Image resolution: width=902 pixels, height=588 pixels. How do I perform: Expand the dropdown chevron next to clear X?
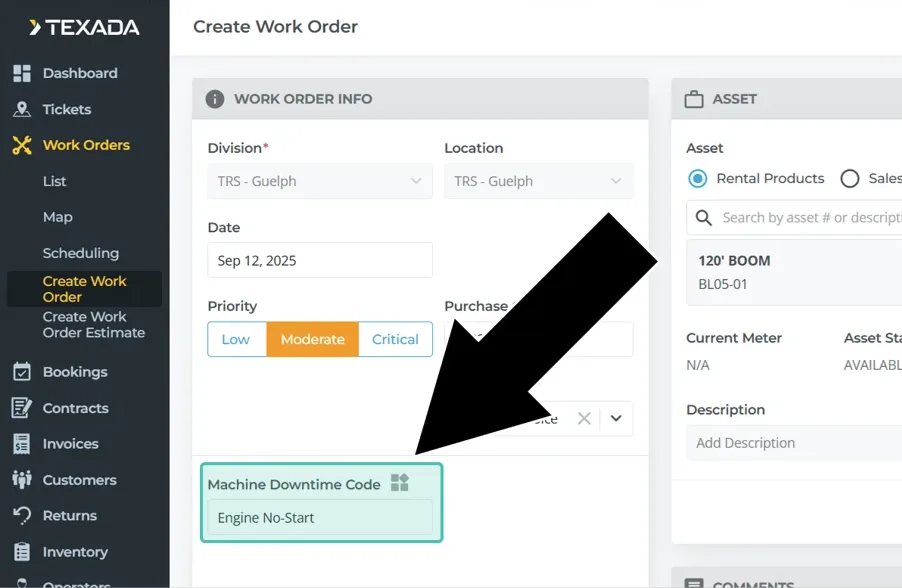coord(616,419)
